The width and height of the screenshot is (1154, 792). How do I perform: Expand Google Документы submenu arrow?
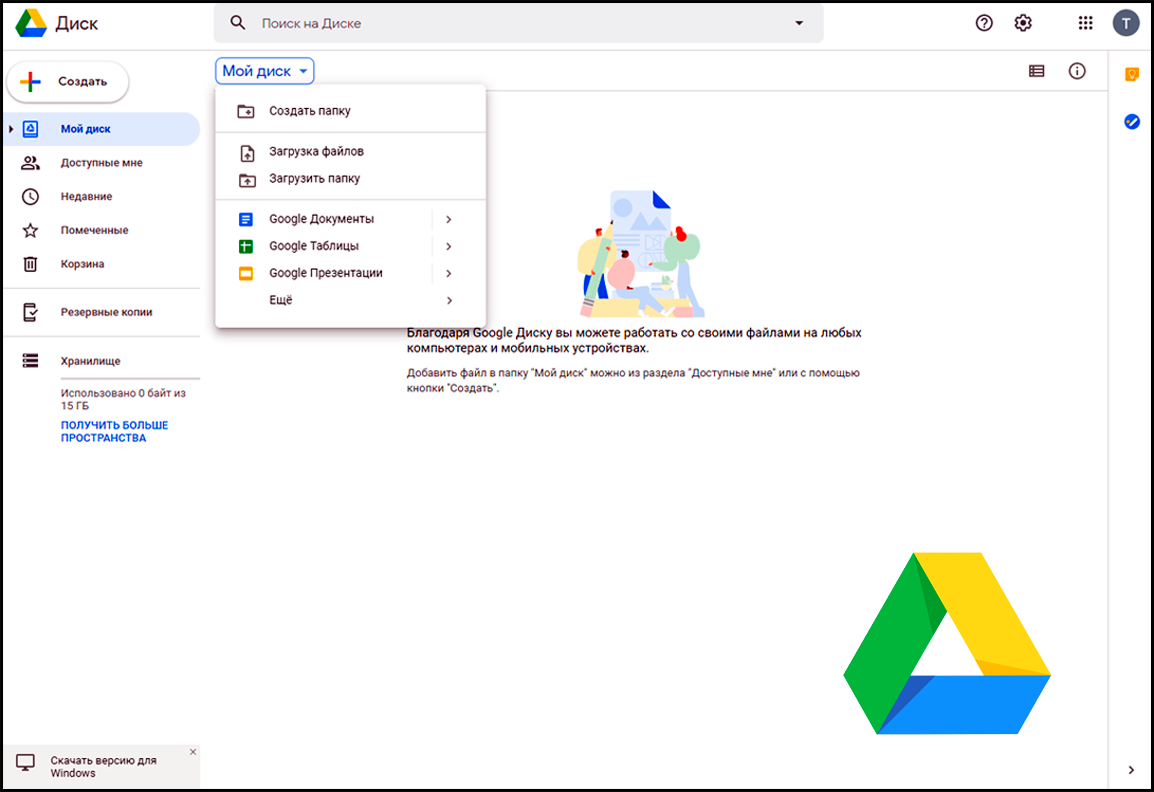click(x=449, y=219)
